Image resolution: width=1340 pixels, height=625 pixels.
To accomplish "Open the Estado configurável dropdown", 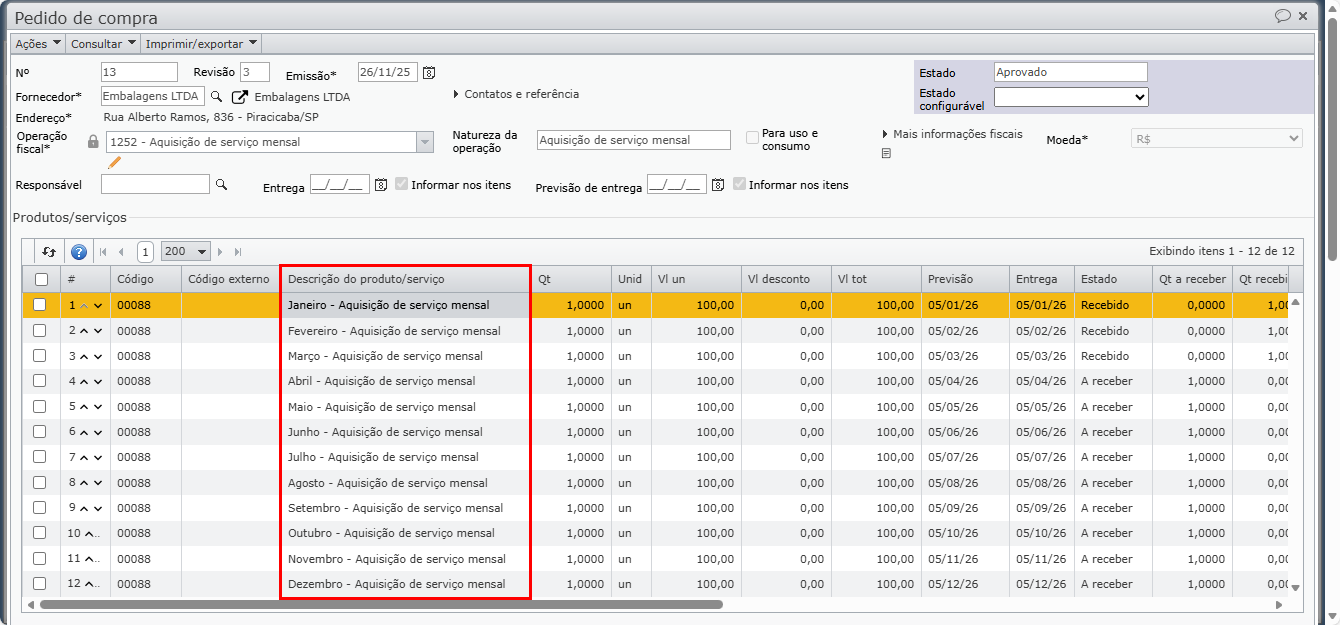I will point(1071,97).
